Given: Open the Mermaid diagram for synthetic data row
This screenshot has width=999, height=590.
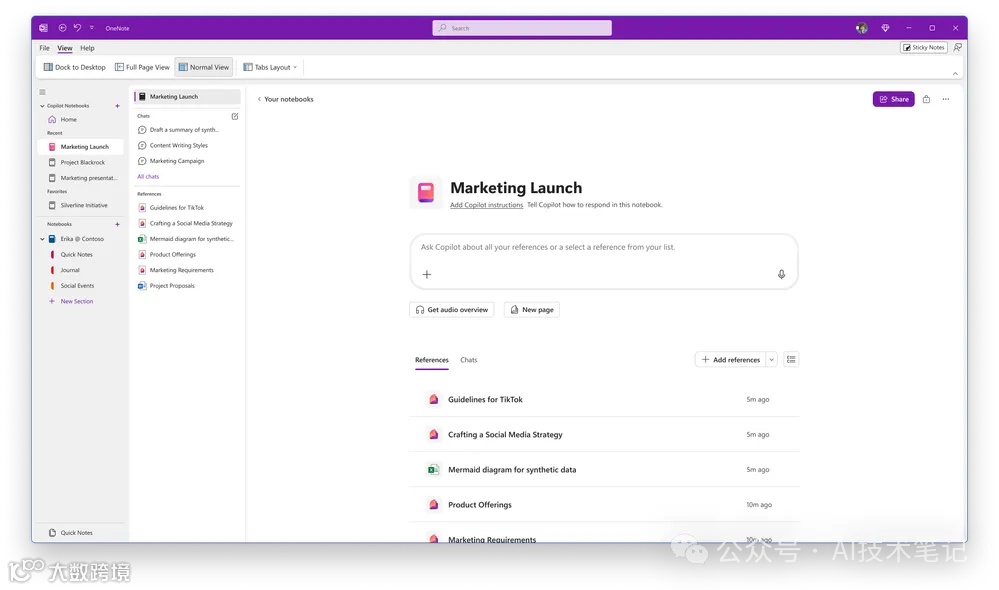Looking at the screenshot, I should point(604,470).
